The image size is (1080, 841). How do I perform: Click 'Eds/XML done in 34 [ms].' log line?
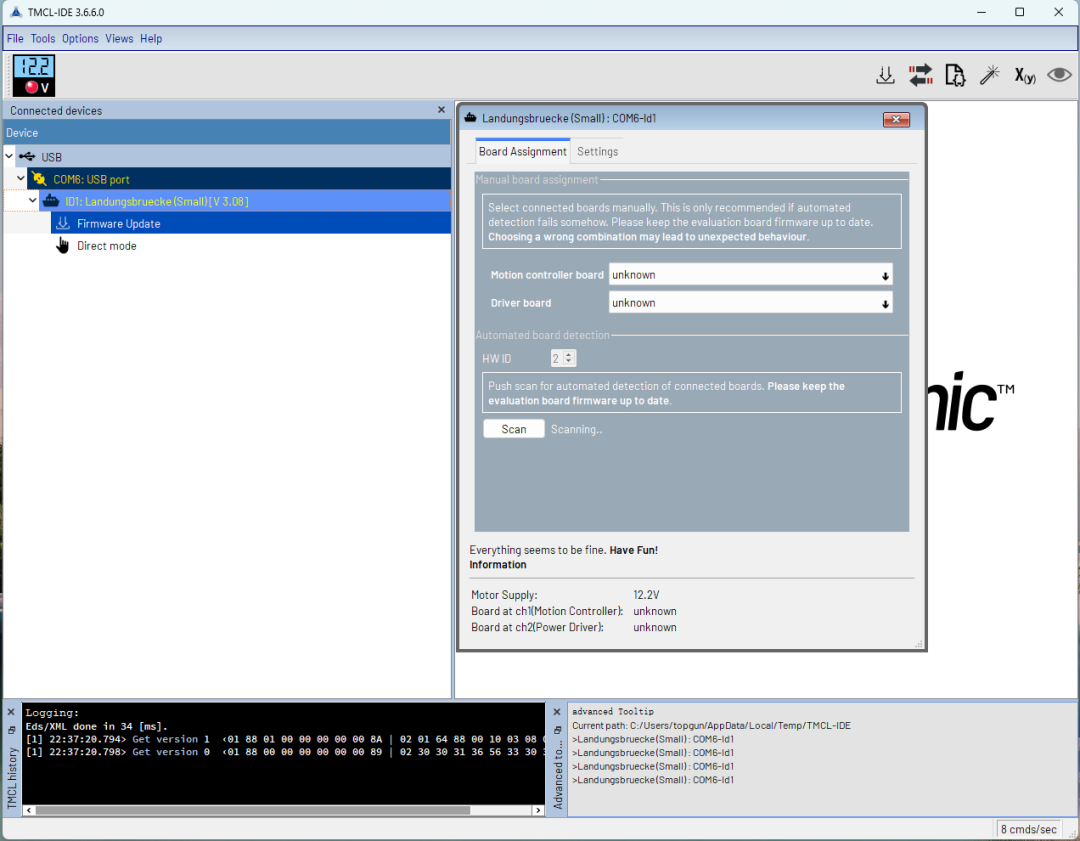coord(96,726)
